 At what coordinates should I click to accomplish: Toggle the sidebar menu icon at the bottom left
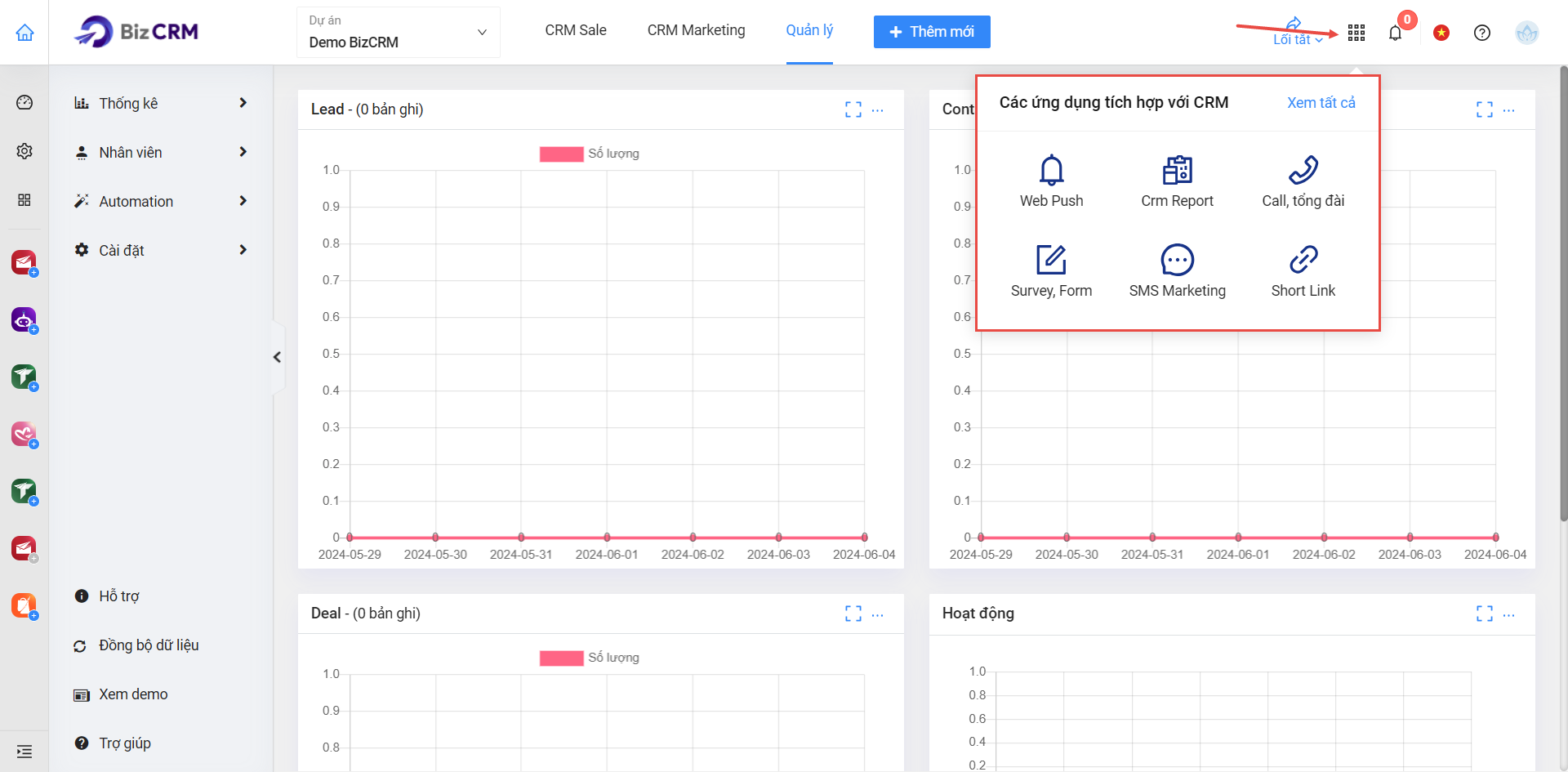pyautogui.click(x=24, y=752)
